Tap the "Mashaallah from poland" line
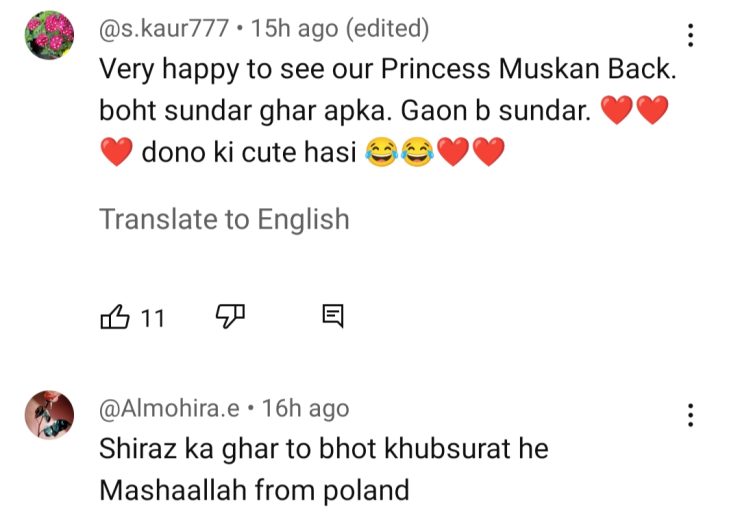Image resolution: width=740 pixels, height=523 pixels. 254,491
